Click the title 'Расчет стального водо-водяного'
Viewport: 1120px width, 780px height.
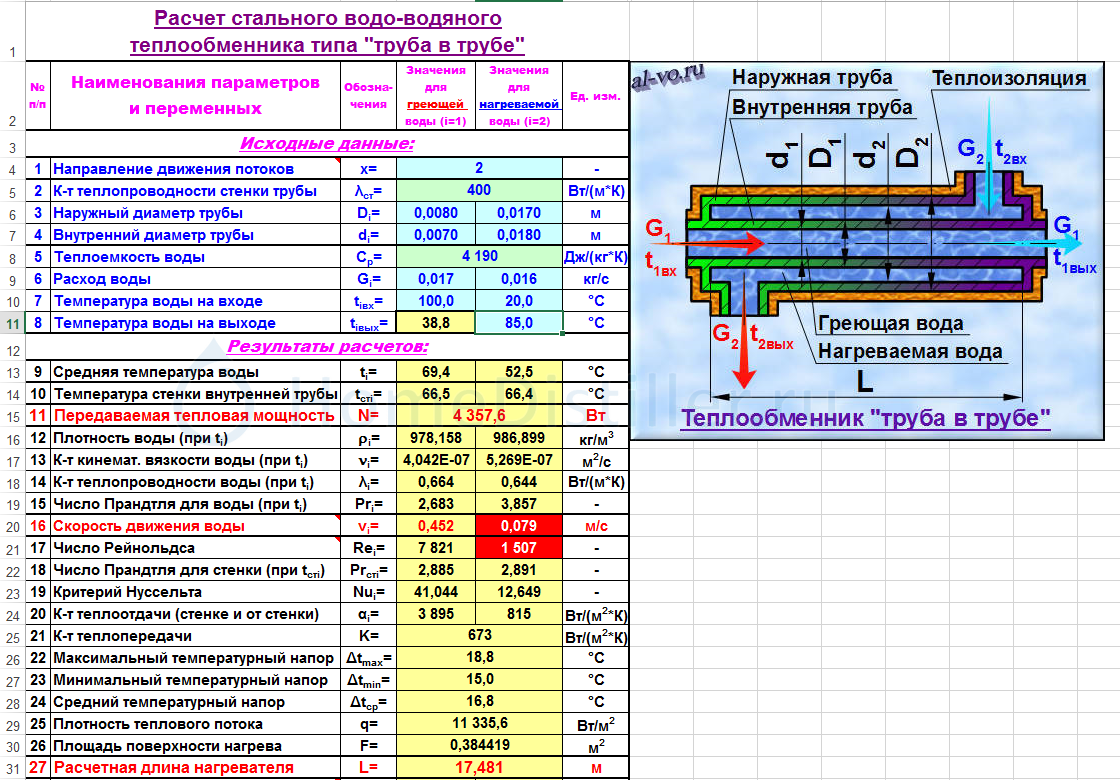click(327, 18)
